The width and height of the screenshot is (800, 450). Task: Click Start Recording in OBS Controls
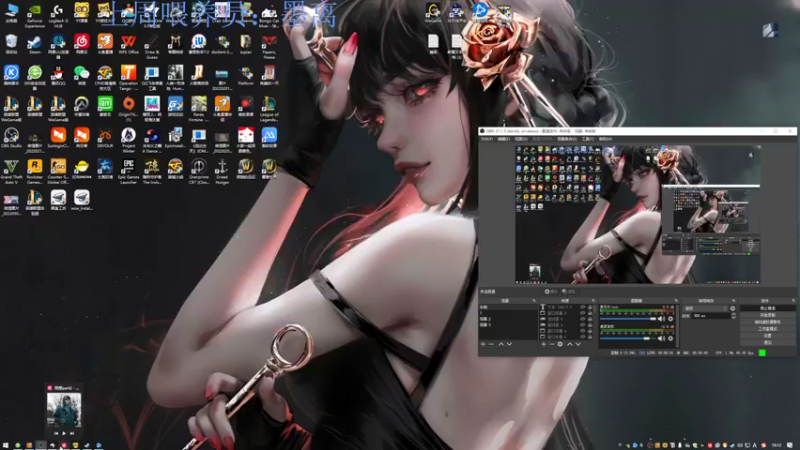[768, 315]
